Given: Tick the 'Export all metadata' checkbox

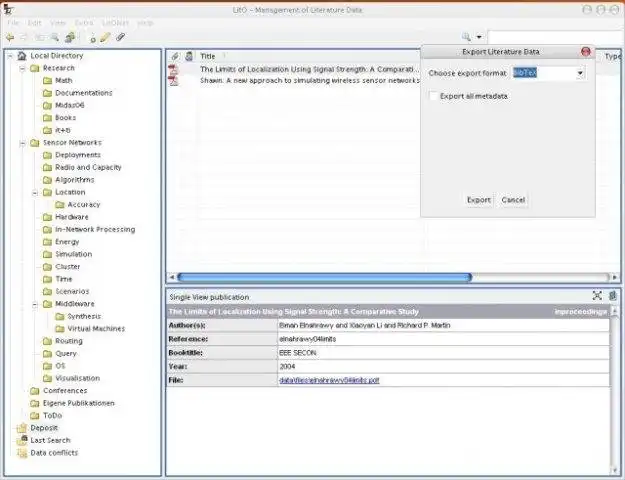Looking at the screenshot, I should pos(433,96).
